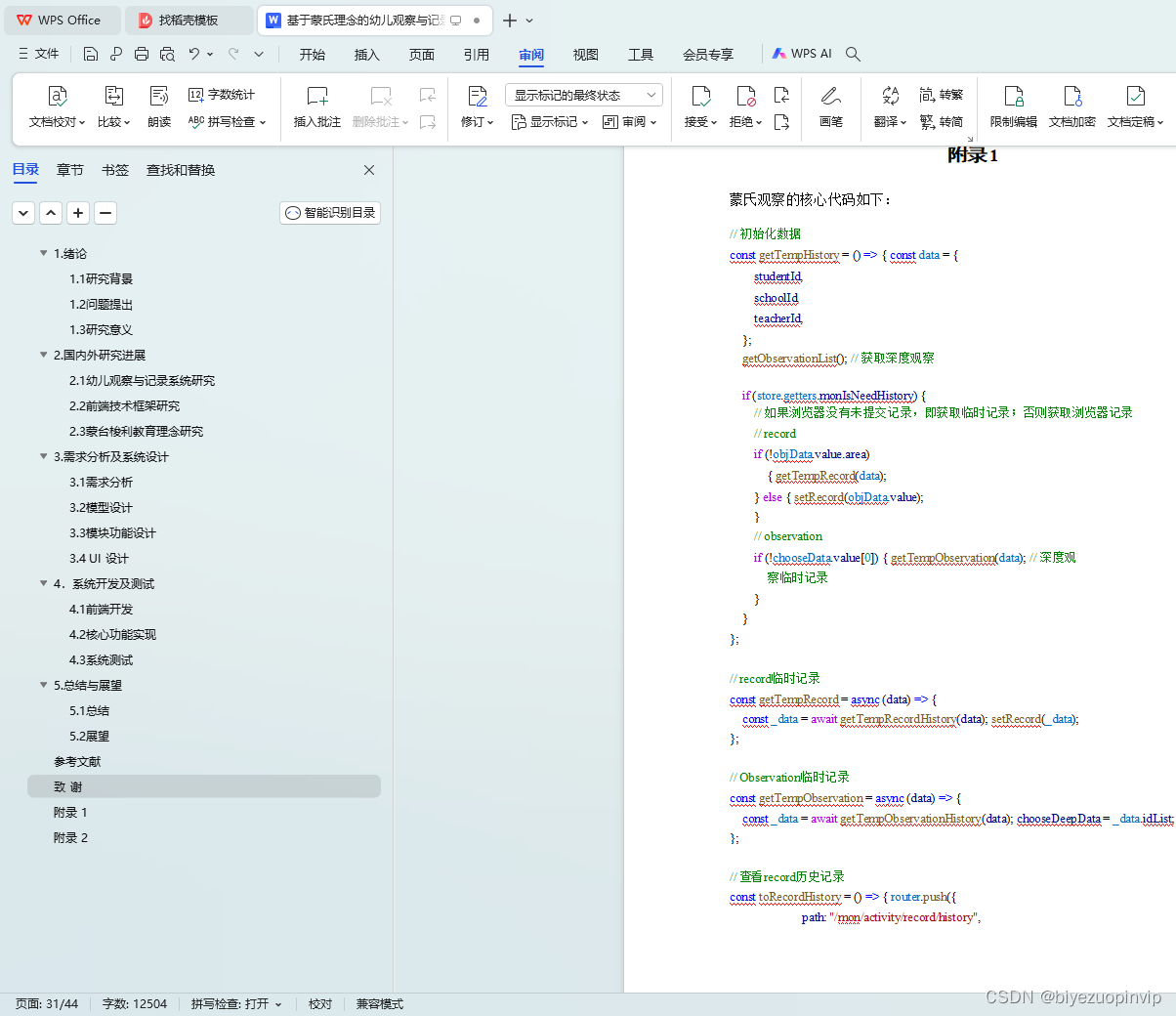Click the 接受 accept changes icon

click(700, 96)
